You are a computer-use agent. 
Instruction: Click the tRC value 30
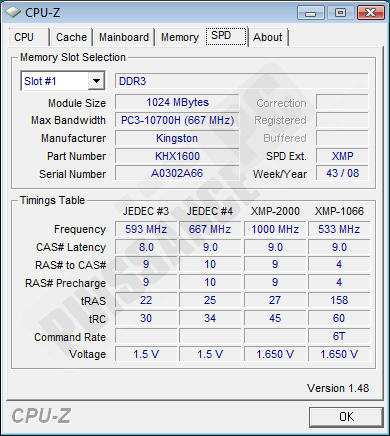pyautogui.click(x=146, y=318)
